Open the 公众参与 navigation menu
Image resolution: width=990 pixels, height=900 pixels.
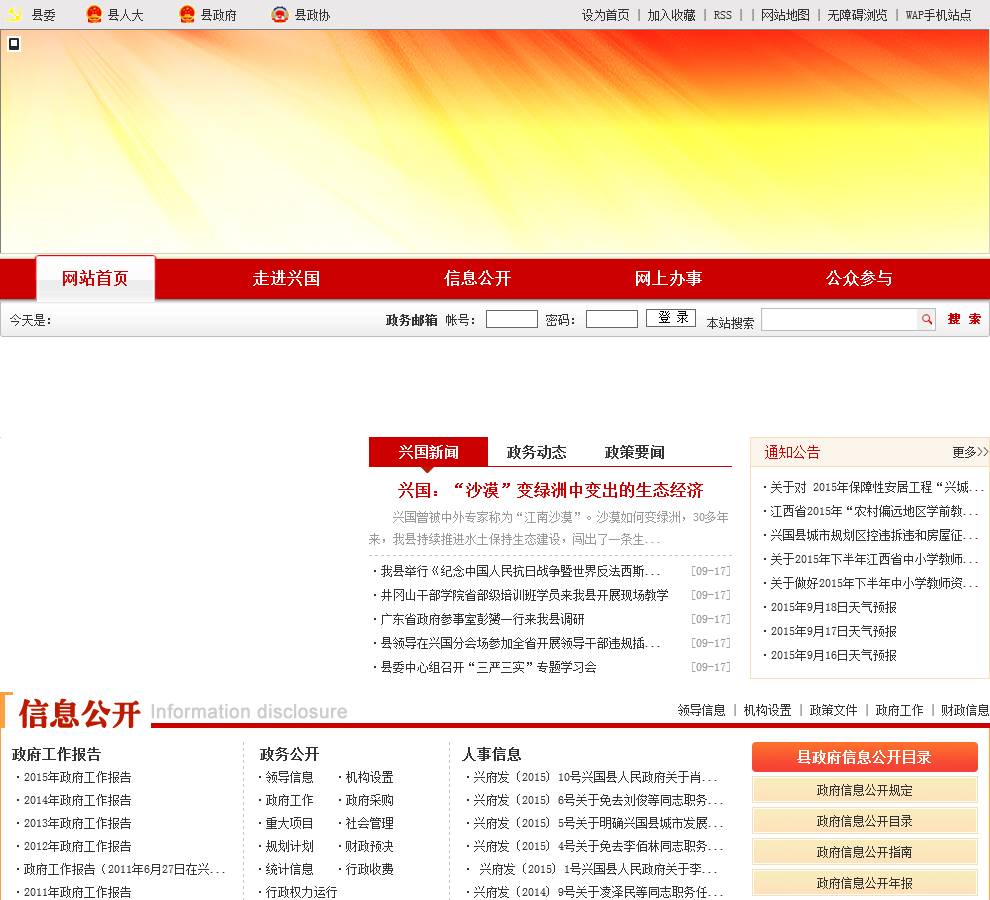click(x=859, y=279)
